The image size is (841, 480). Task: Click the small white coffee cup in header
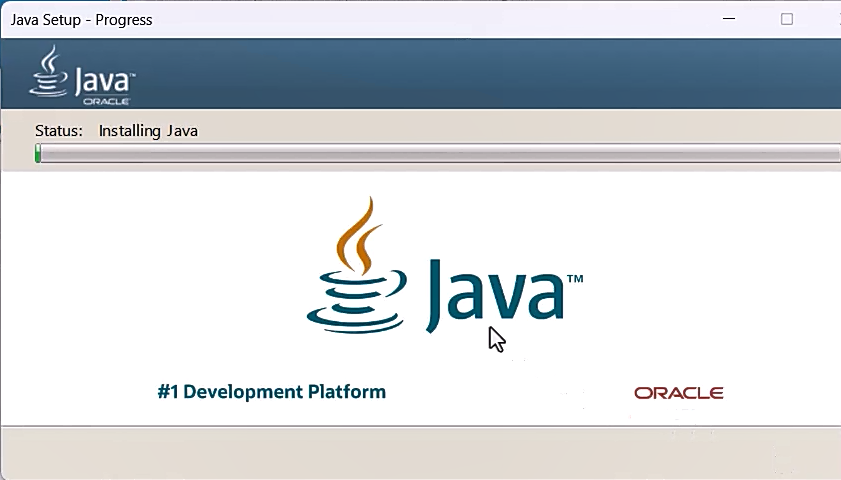point(49,73)
